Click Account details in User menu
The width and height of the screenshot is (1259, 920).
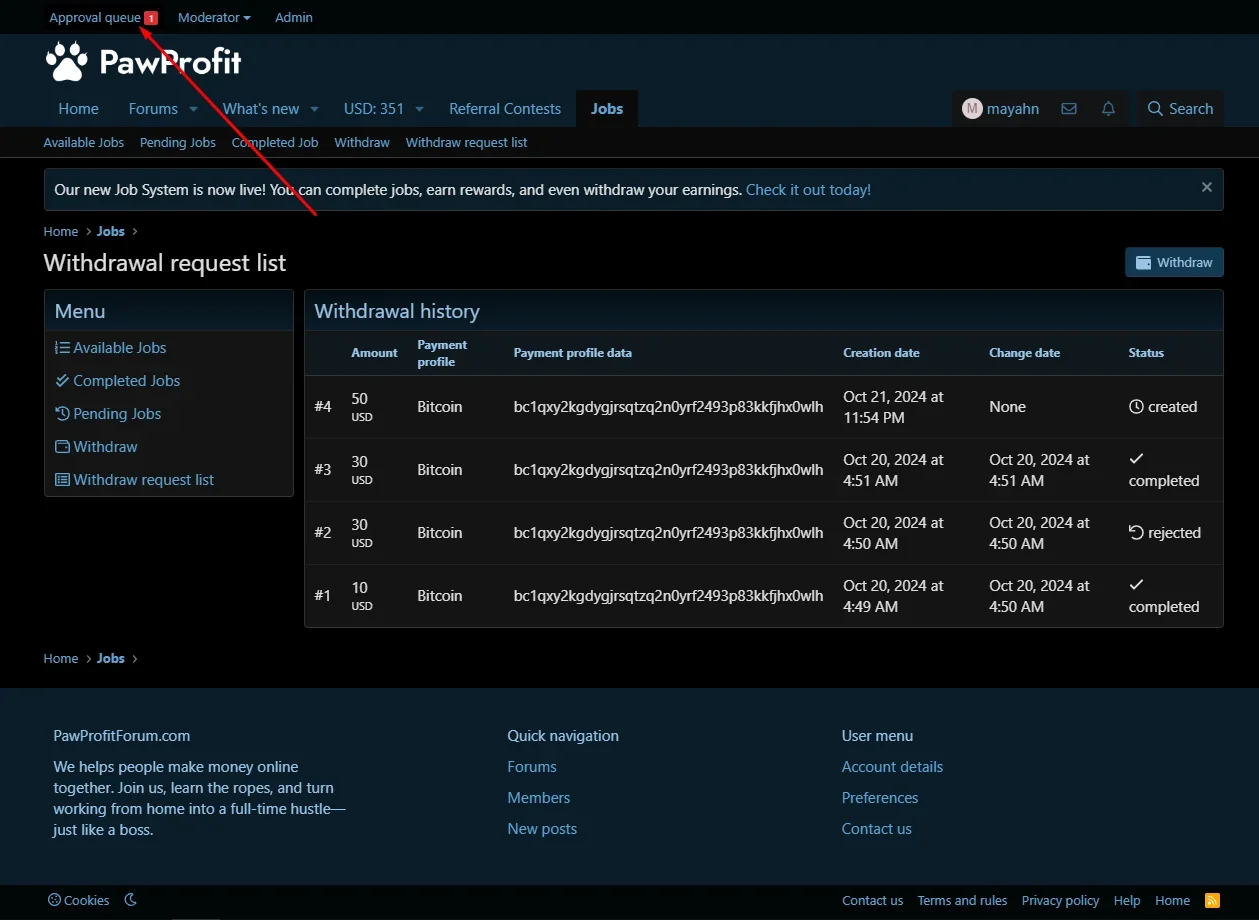point(892,767)
